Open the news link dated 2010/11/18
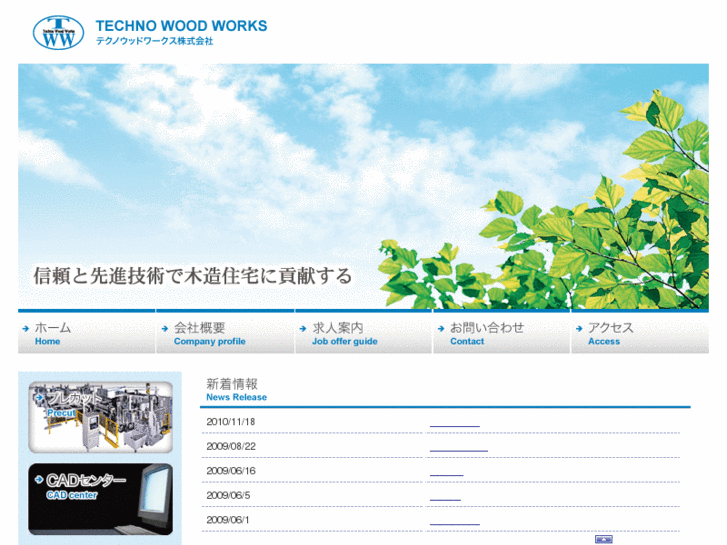 (454, 424)
